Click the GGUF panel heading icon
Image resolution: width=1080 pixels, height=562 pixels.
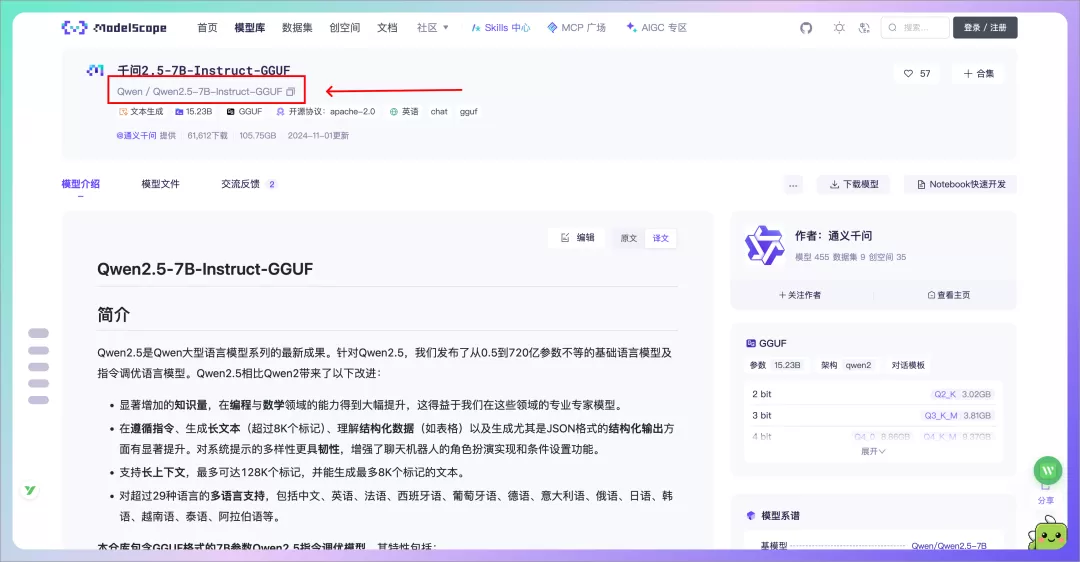(x=751, y=343)
